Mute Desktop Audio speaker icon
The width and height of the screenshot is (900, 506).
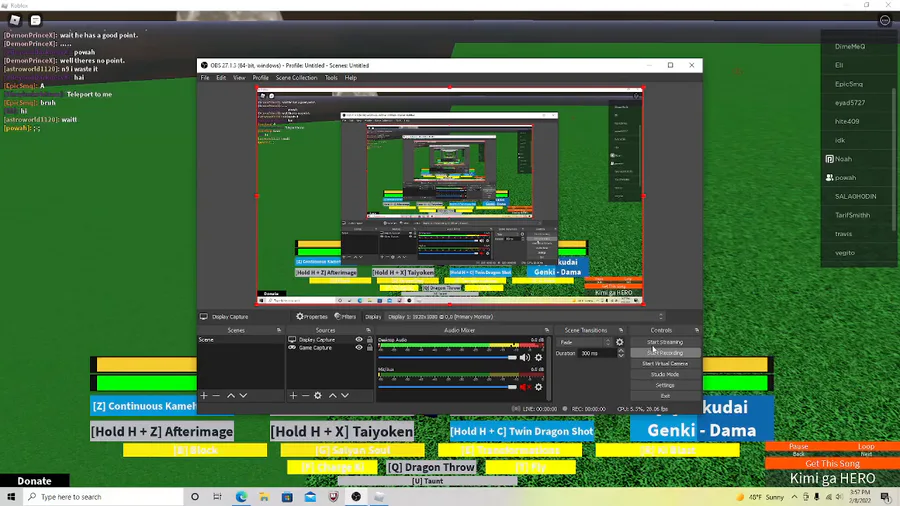(525, 357)
